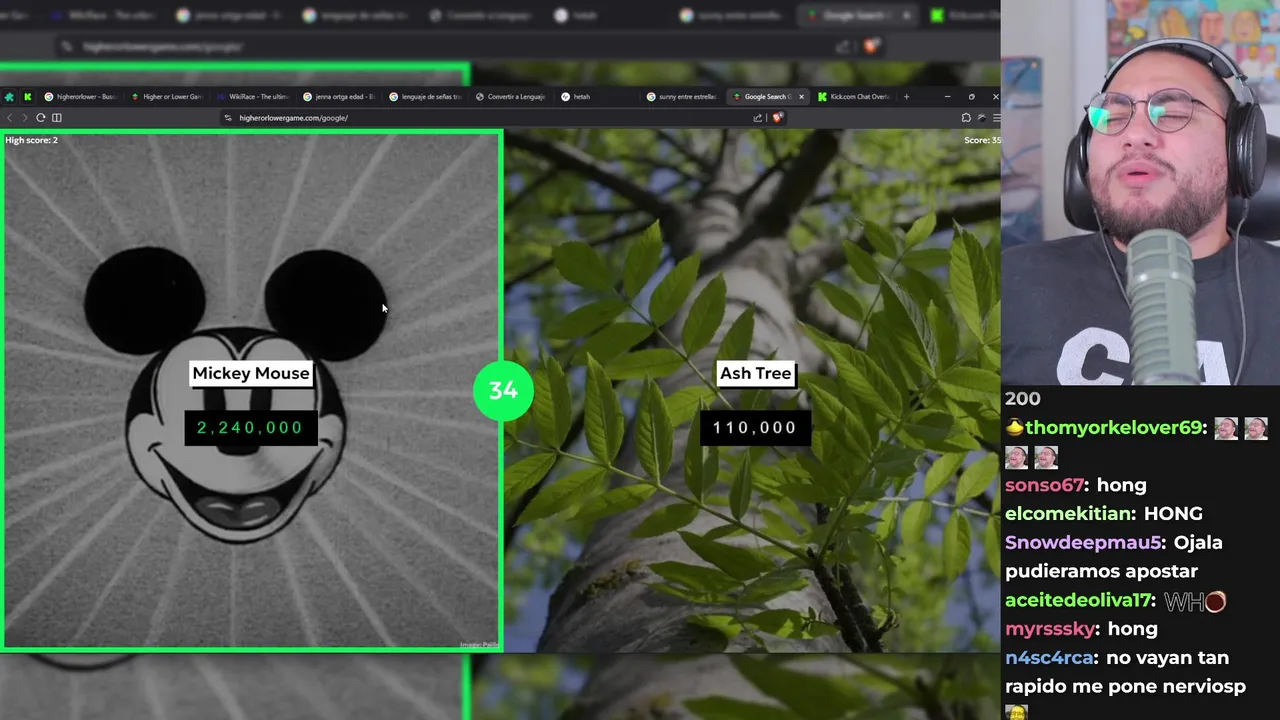Click the green 34 score circle
Screen dimensions: 1280x720
click(503, 390)
